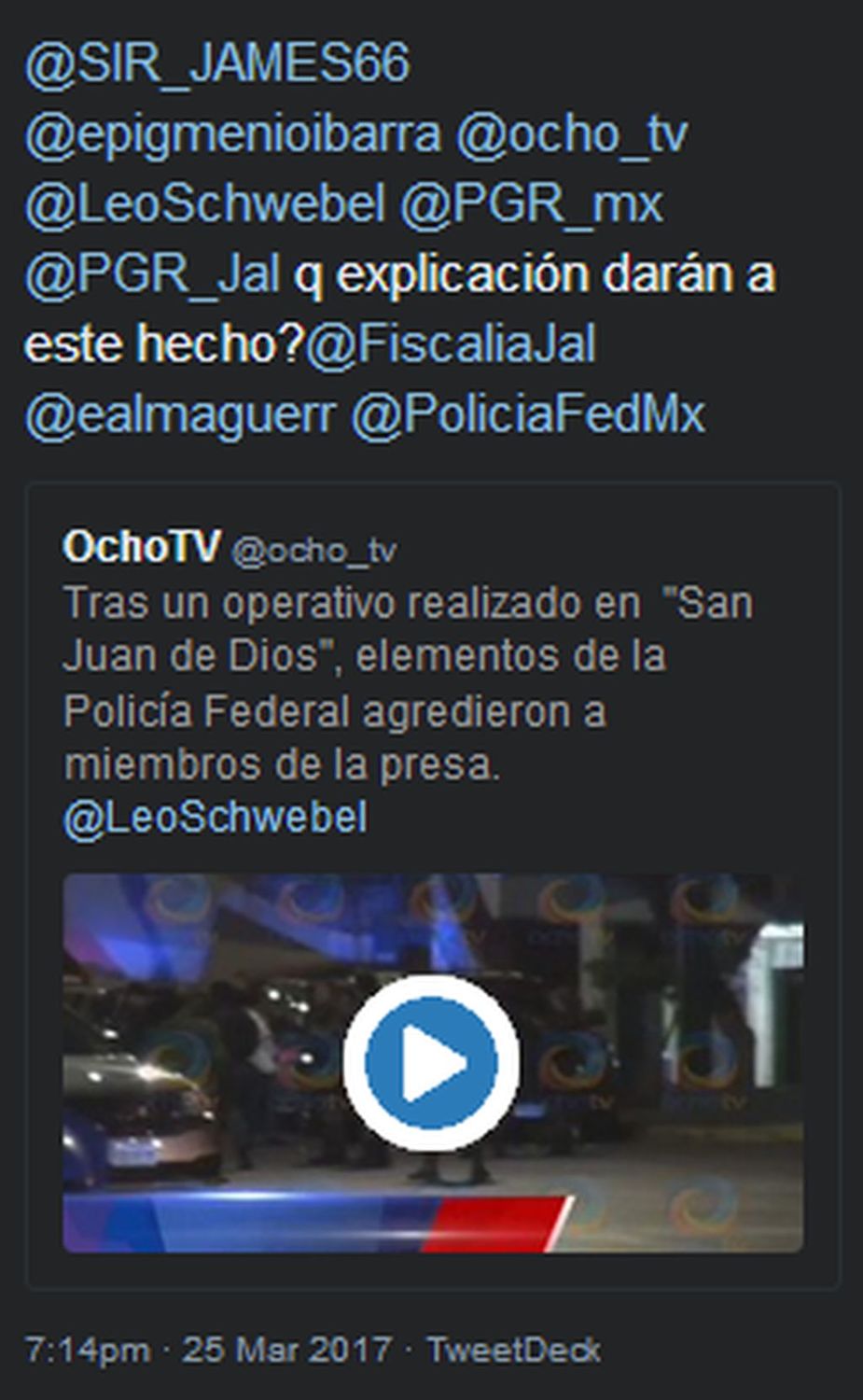Open the @PGR_Jal mention

tap(152, 274)
